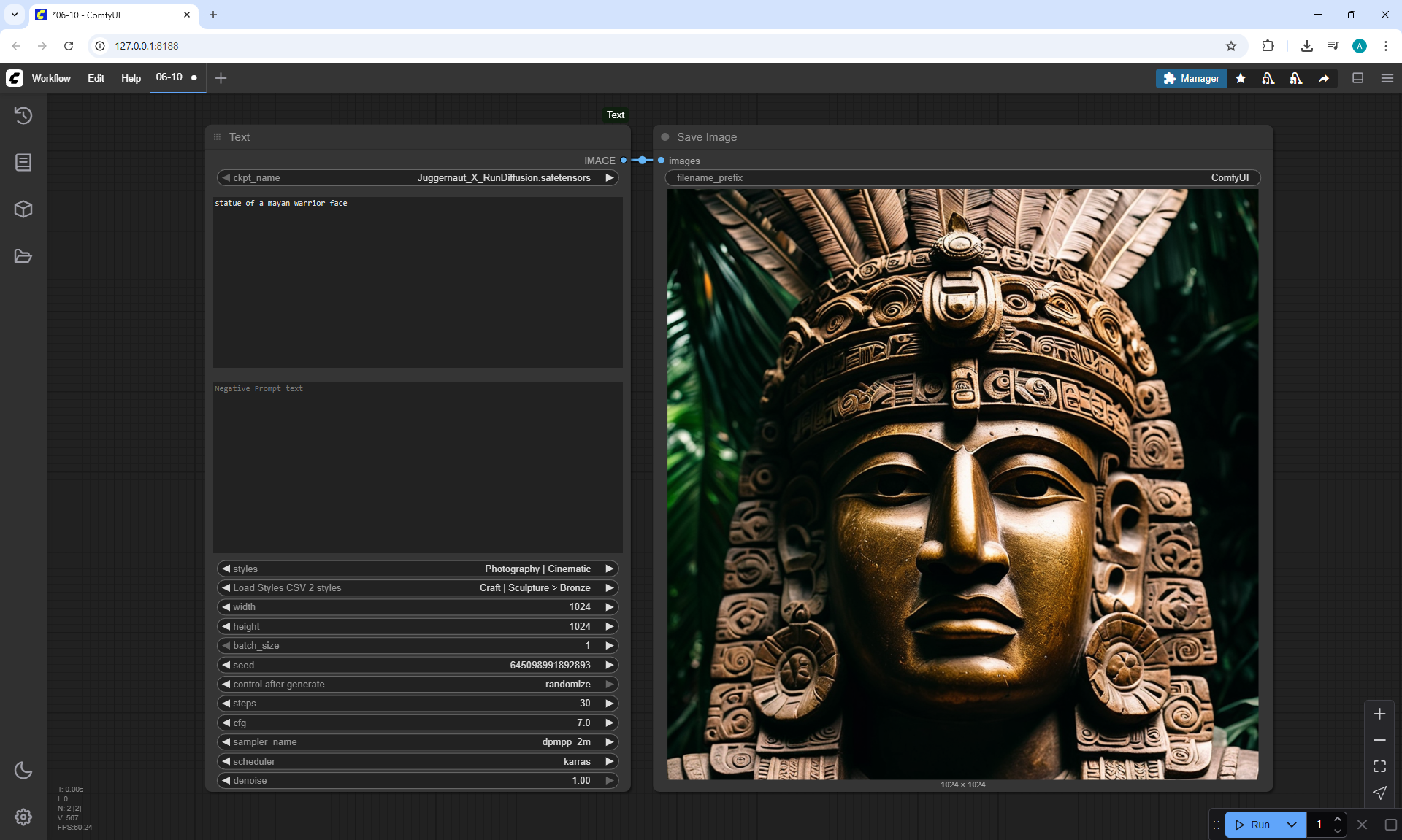Open the workflows folder sidebar icon
1402x840 pixels.
[23, 256]
